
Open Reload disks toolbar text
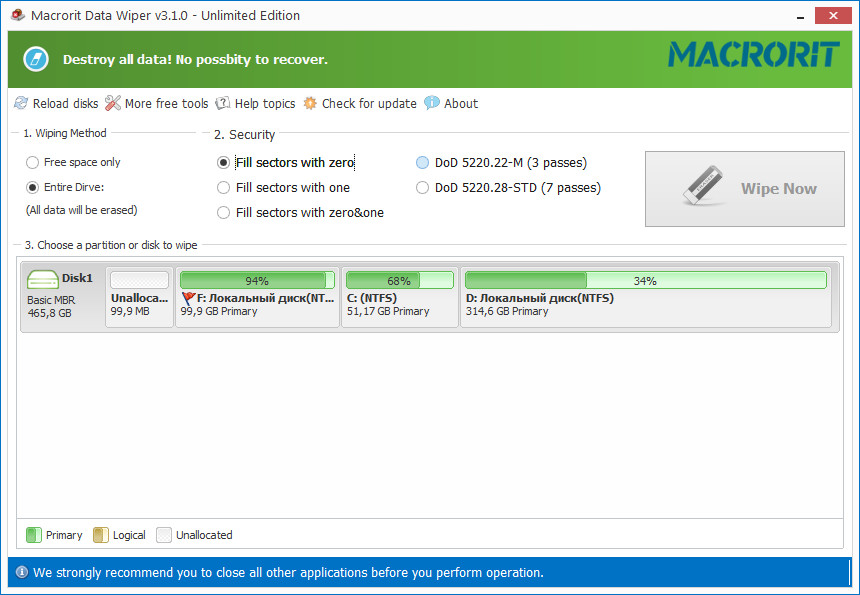click(65, 104)
